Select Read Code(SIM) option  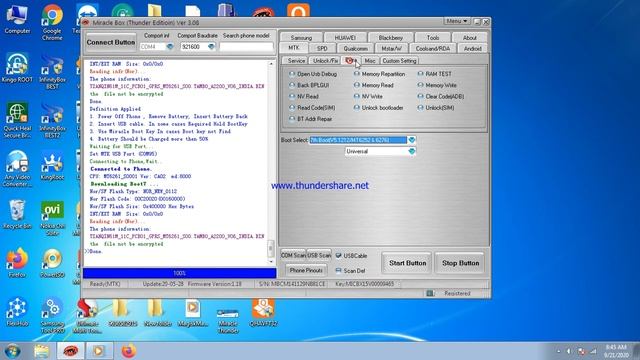tap(312, 108)
